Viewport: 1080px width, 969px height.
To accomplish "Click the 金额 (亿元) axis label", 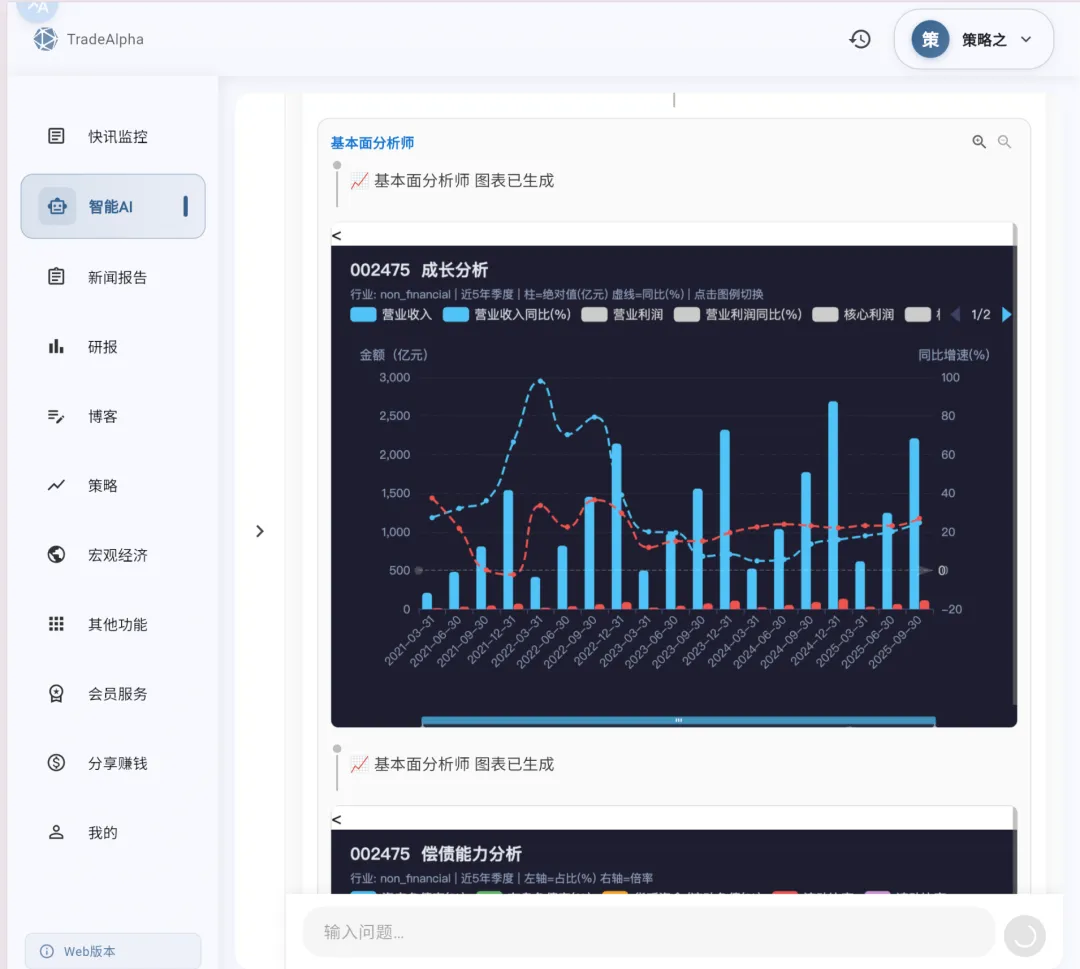I will (x=393, y=355).
